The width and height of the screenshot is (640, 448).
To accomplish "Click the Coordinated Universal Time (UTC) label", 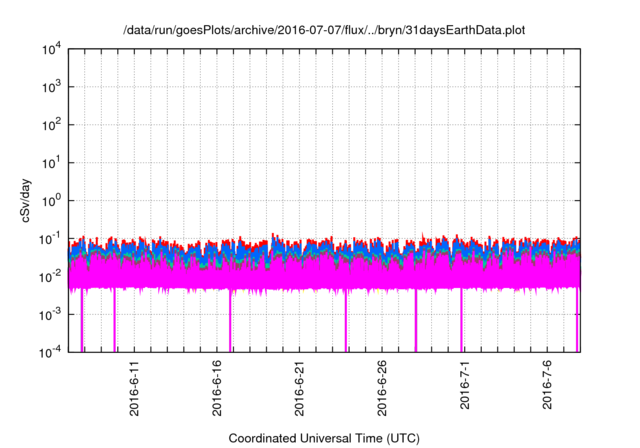I will point(324,438).
